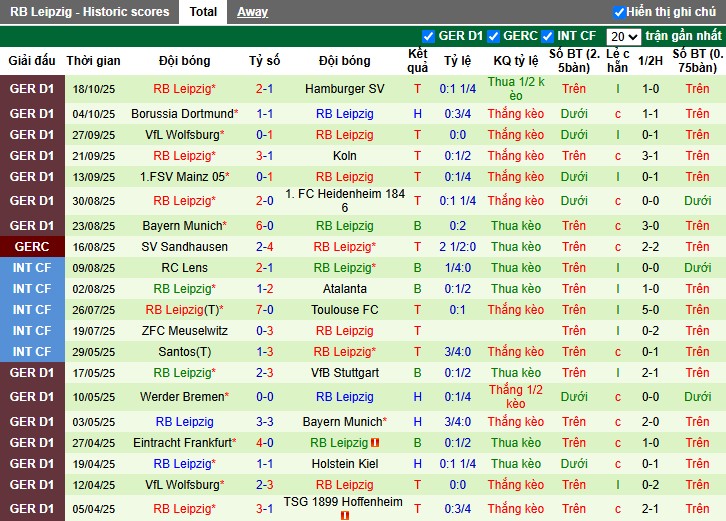Click the 2-1 score for Hamburger SV match

[x=264, y=88]
